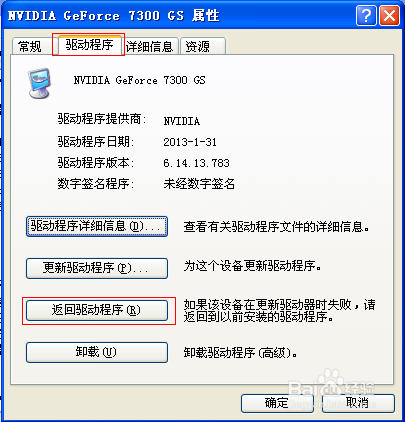
Task: Click the 卸载驱动程序(高级) description text
Action: (240, 353)
